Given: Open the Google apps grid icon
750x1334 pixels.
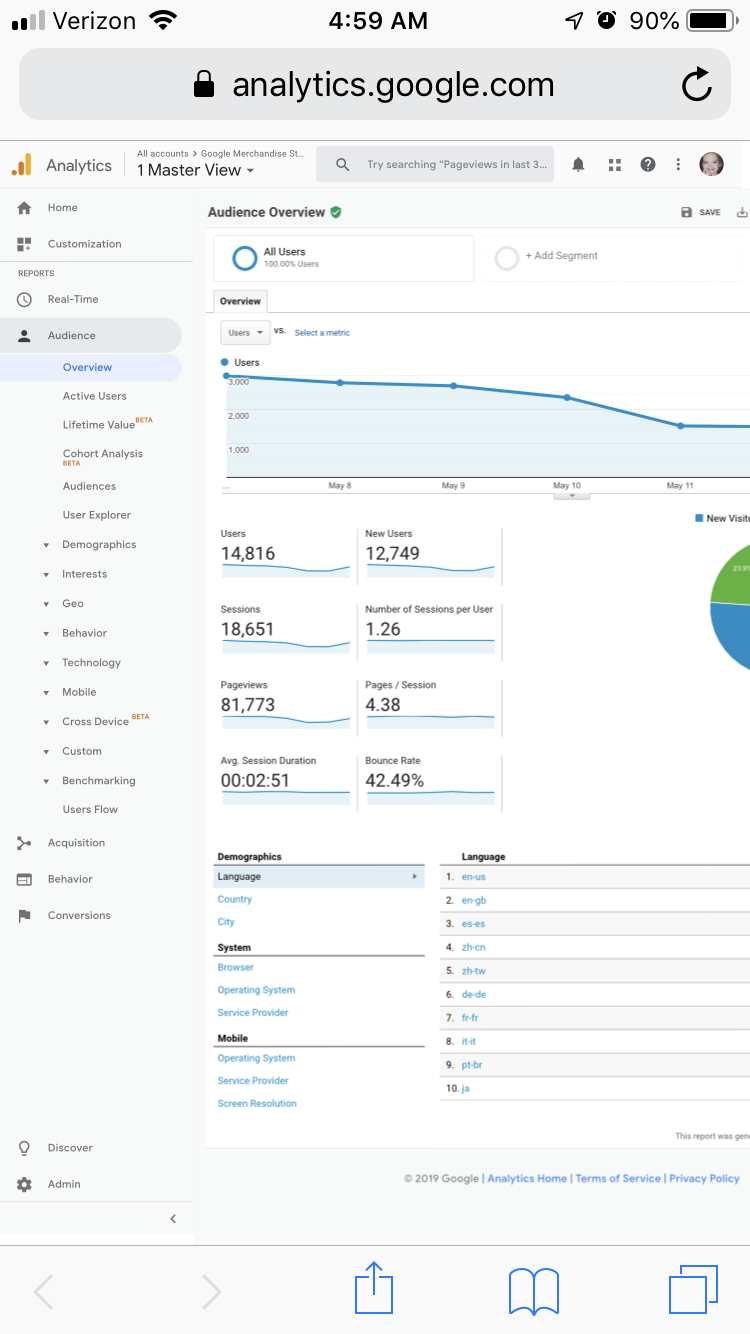Looking at the screenshot, I should point(614,165).
